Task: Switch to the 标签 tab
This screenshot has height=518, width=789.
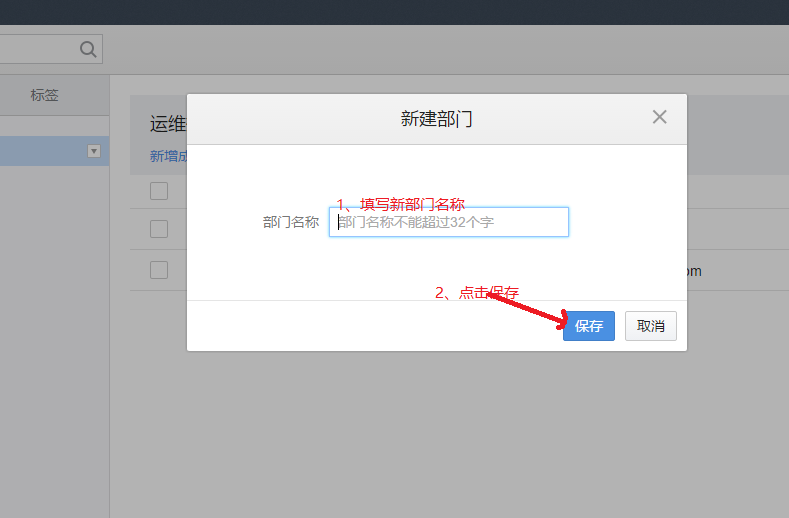Action: point(44,95)
